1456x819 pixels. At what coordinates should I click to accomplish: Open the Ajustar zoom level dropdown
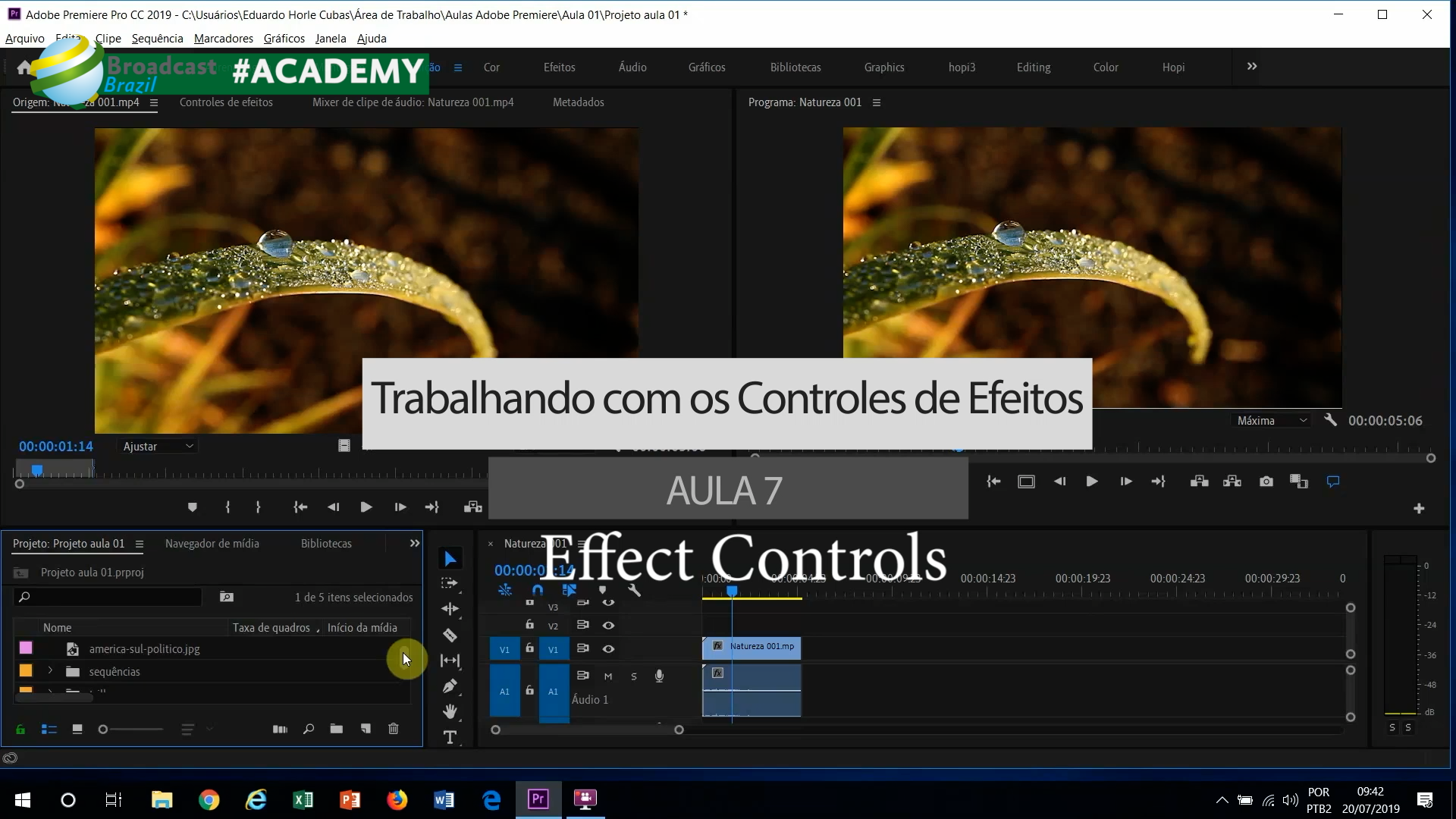(158, 447)
